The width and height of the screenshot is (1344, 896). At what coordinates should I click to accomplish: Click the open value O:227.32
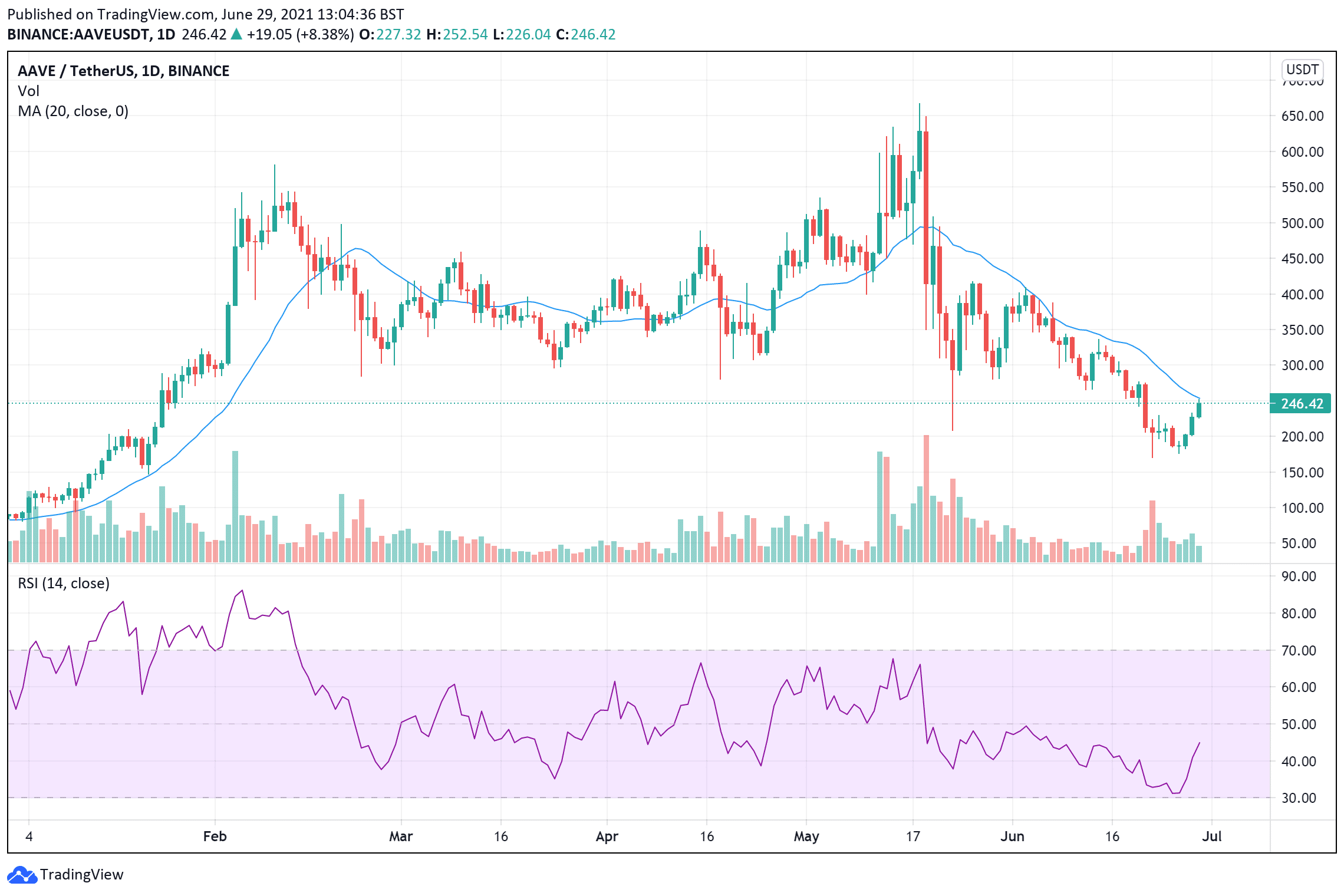click(x=390, y=34)
